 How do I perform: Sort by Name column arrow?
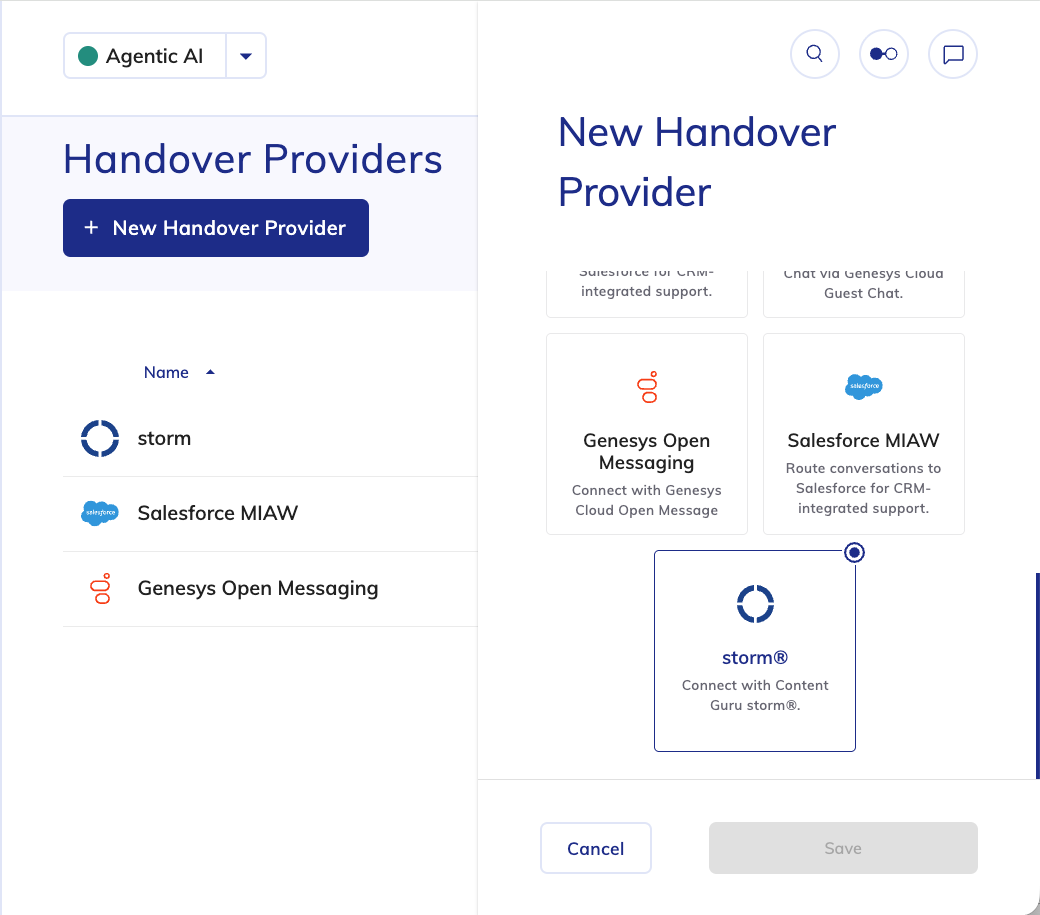[210, 372]
